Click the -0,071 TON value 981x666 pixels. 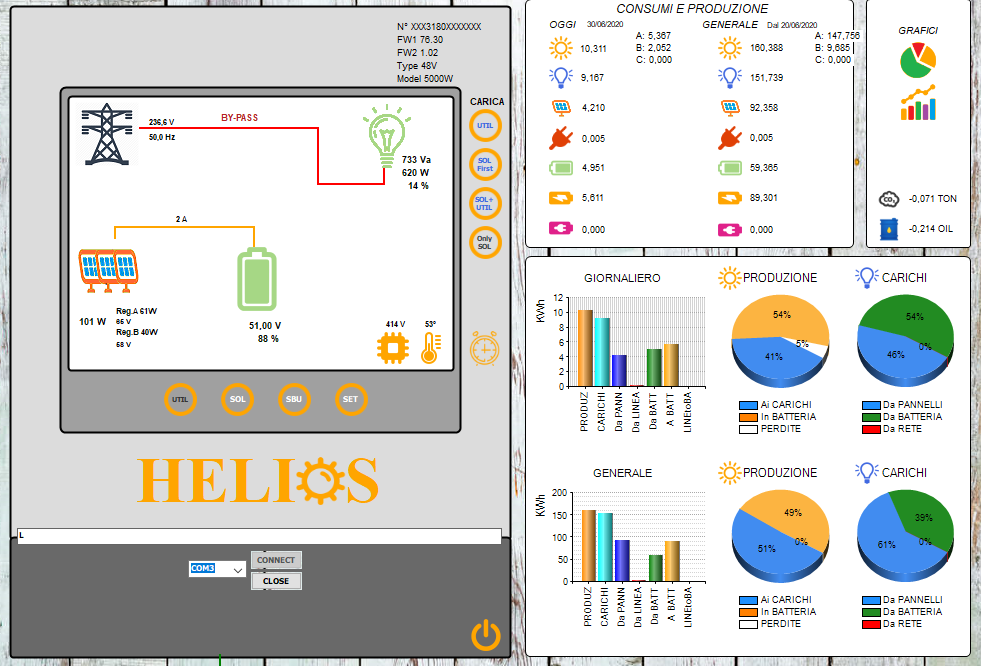click(932, 199)
